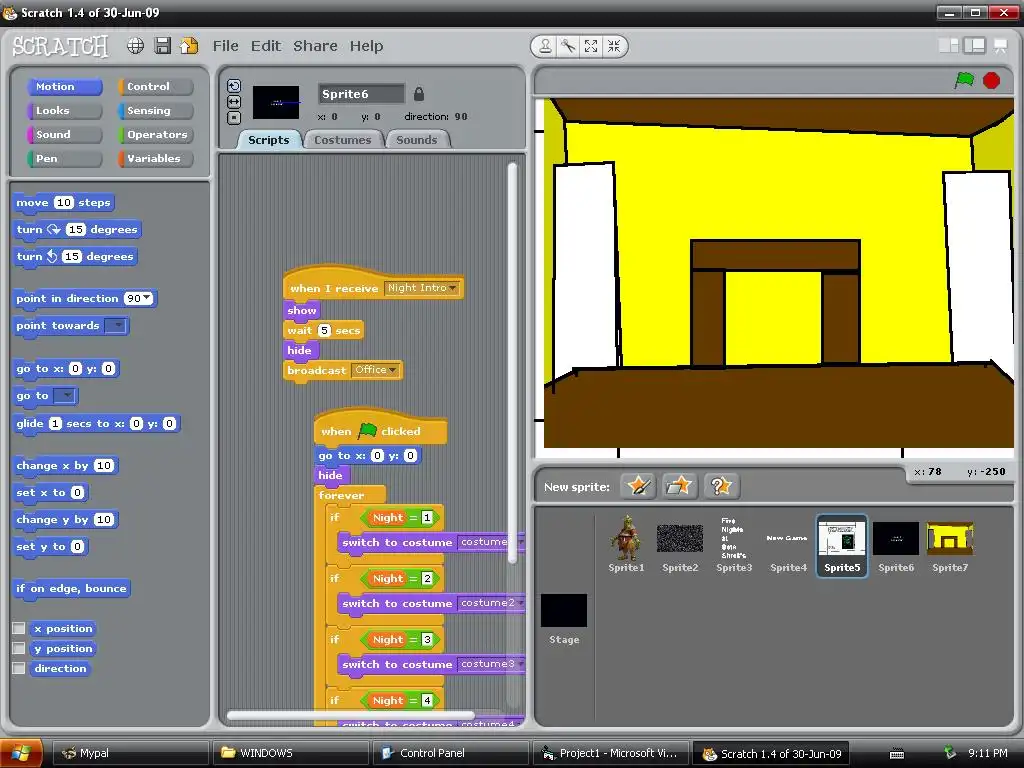Paint a new sprite
The height and width of the screenshot is (768, 1024).
638,486
